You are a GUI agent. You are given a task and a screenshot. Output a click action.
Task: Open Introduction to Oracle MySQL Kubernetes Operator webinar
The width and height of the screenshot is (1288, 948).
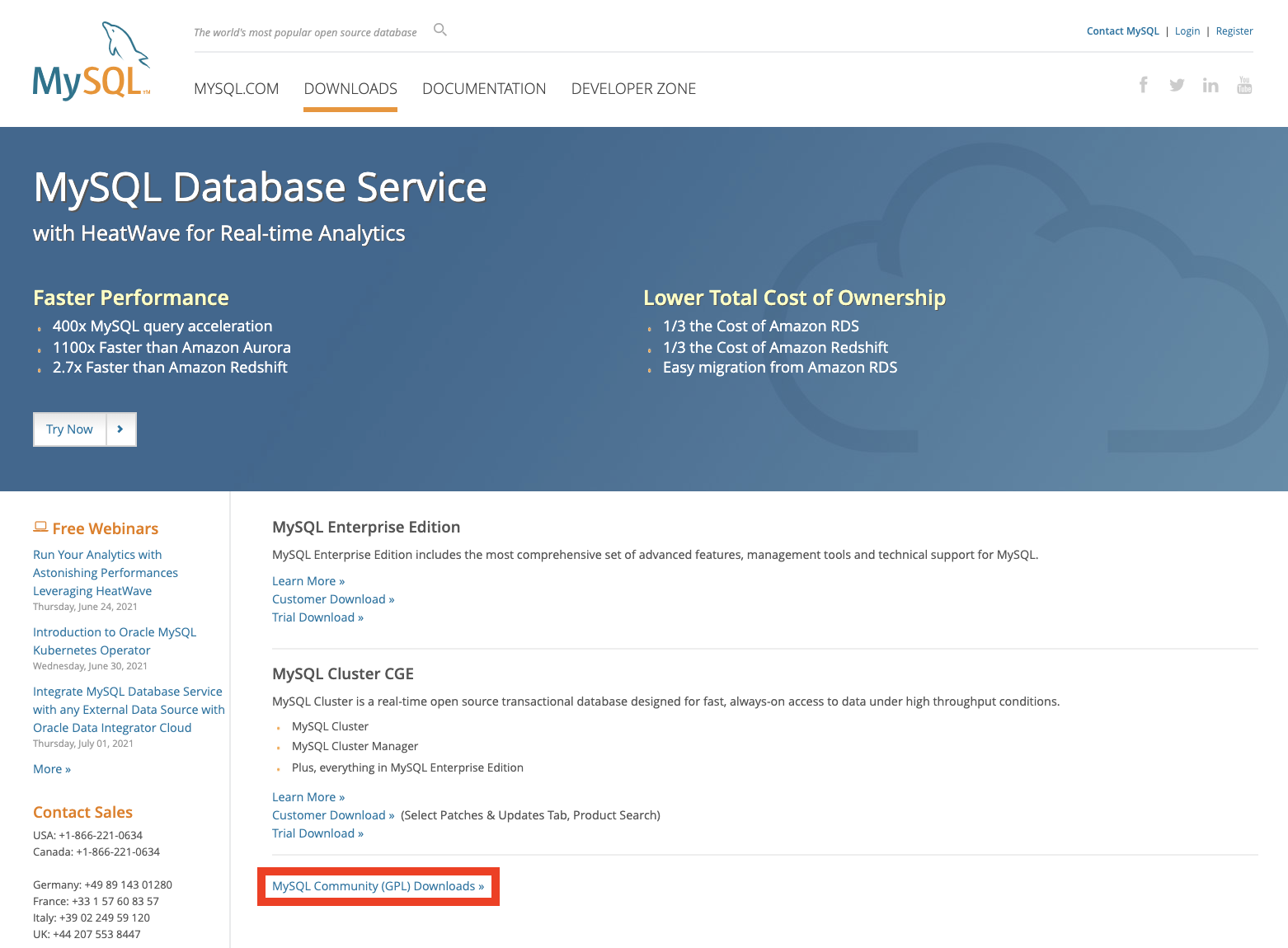(115, 641)
